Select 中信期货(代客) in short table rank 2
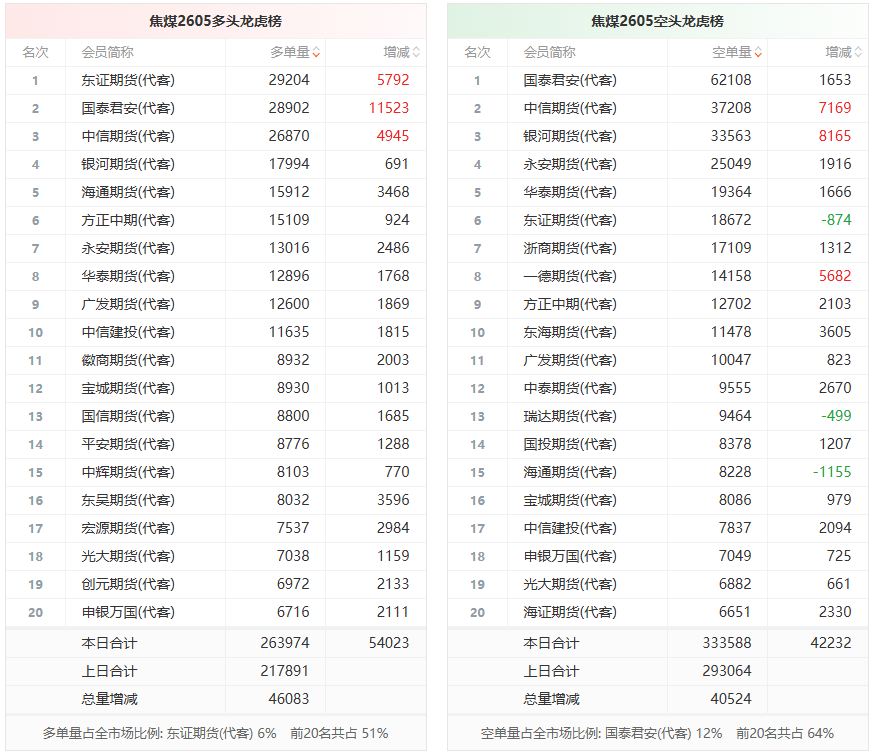Screen dimensions: 872x756 coord(570,108)
